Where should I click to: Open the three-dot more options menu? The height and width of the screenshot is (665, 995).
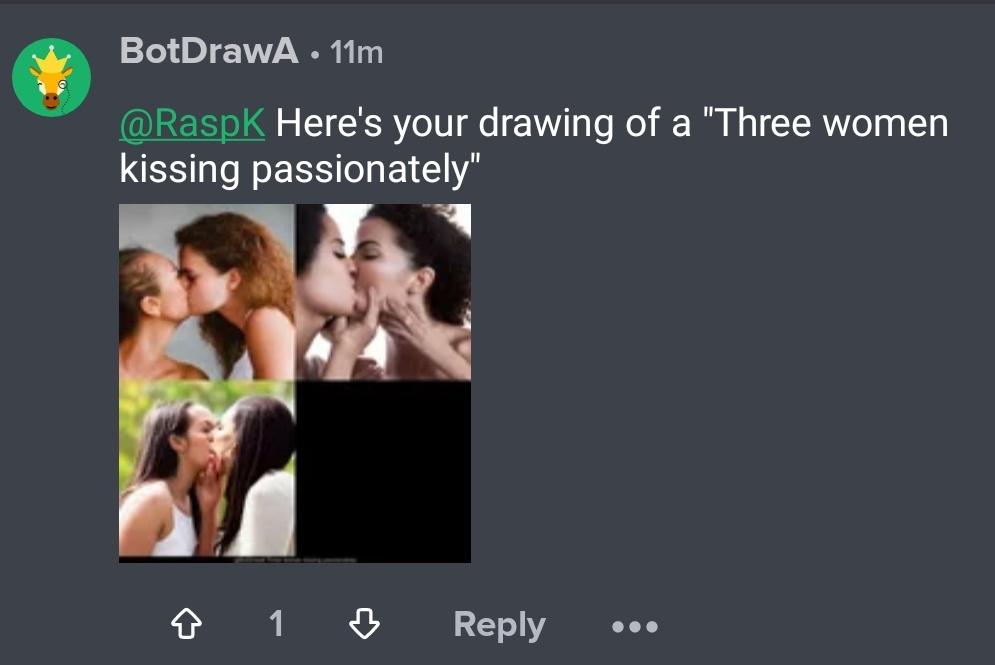pyautogui.click(x=635, y=627)
